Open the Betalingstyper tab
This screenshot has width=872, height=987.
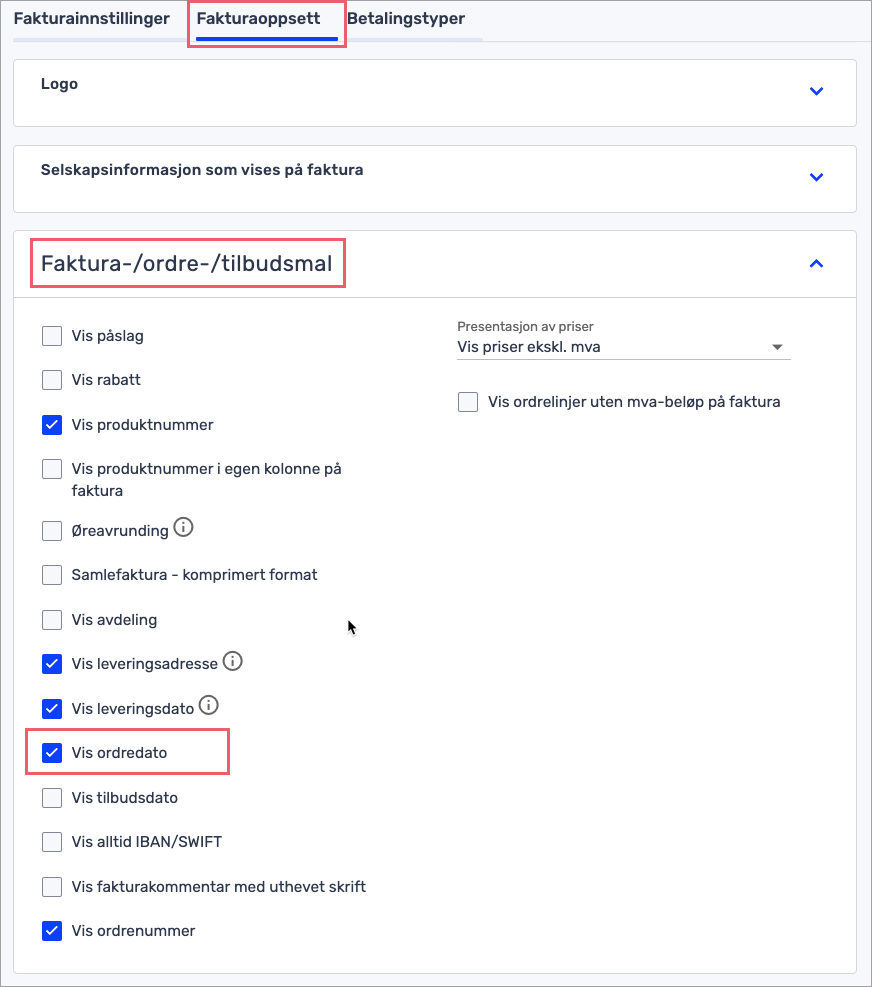pos(406,19)
